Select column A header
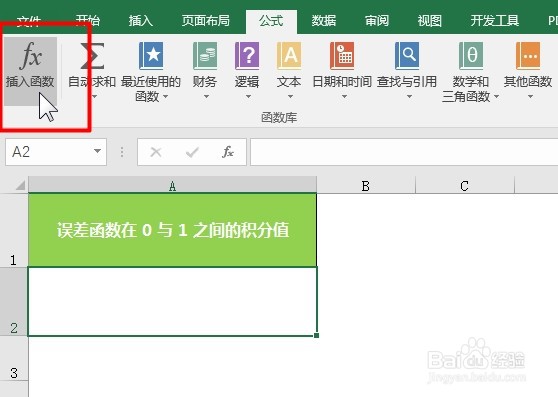This screenshot has height=397, width=558. [x=172, y=185]
